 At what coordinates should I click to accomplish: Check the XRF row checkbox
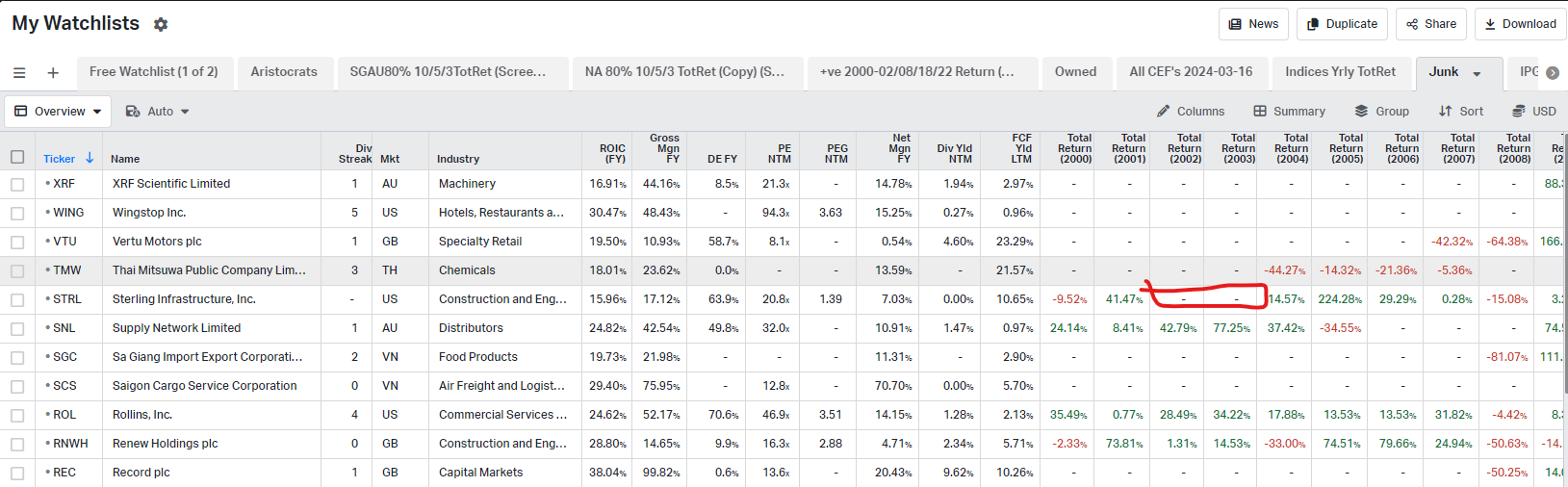[x=17, y=184]
